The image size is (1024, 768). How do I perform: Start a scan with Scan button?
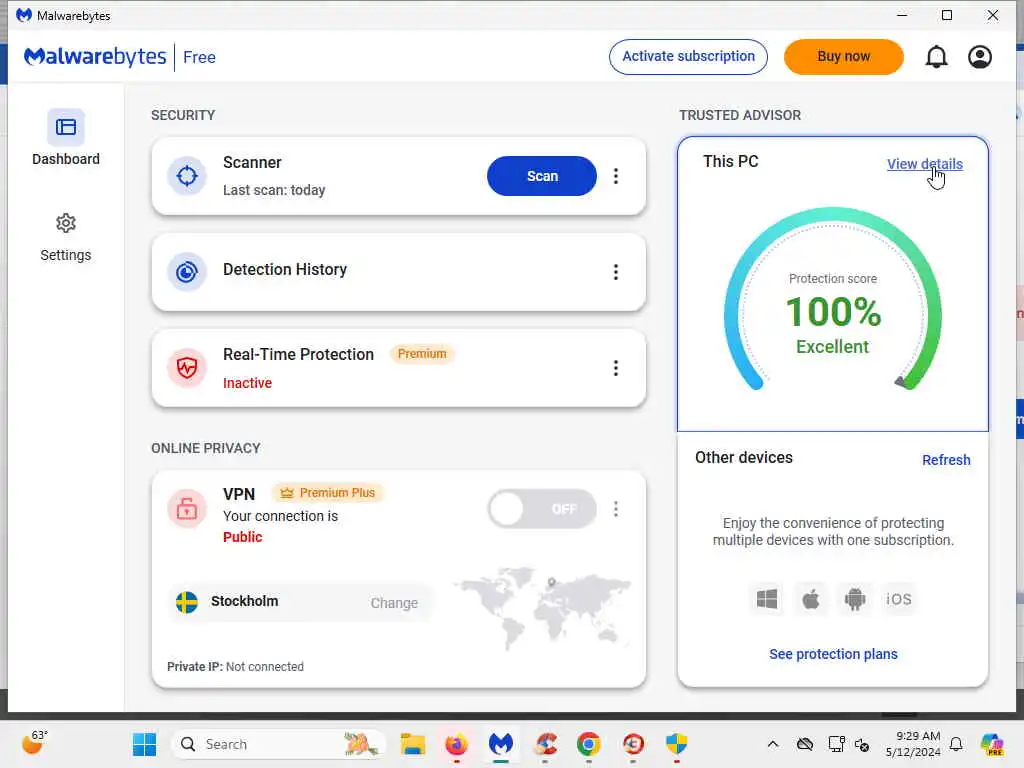542,176
